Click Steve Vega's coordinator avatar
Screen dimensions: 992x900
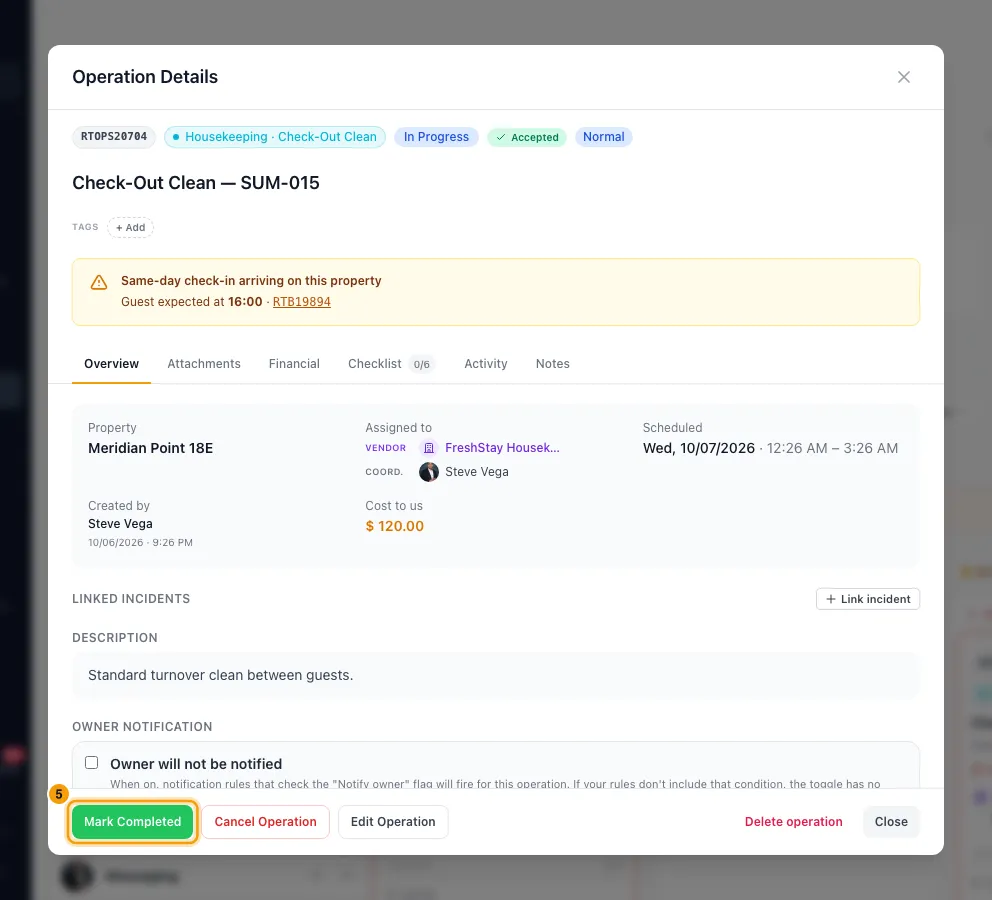pyautogui.click(x=429, y=472)
